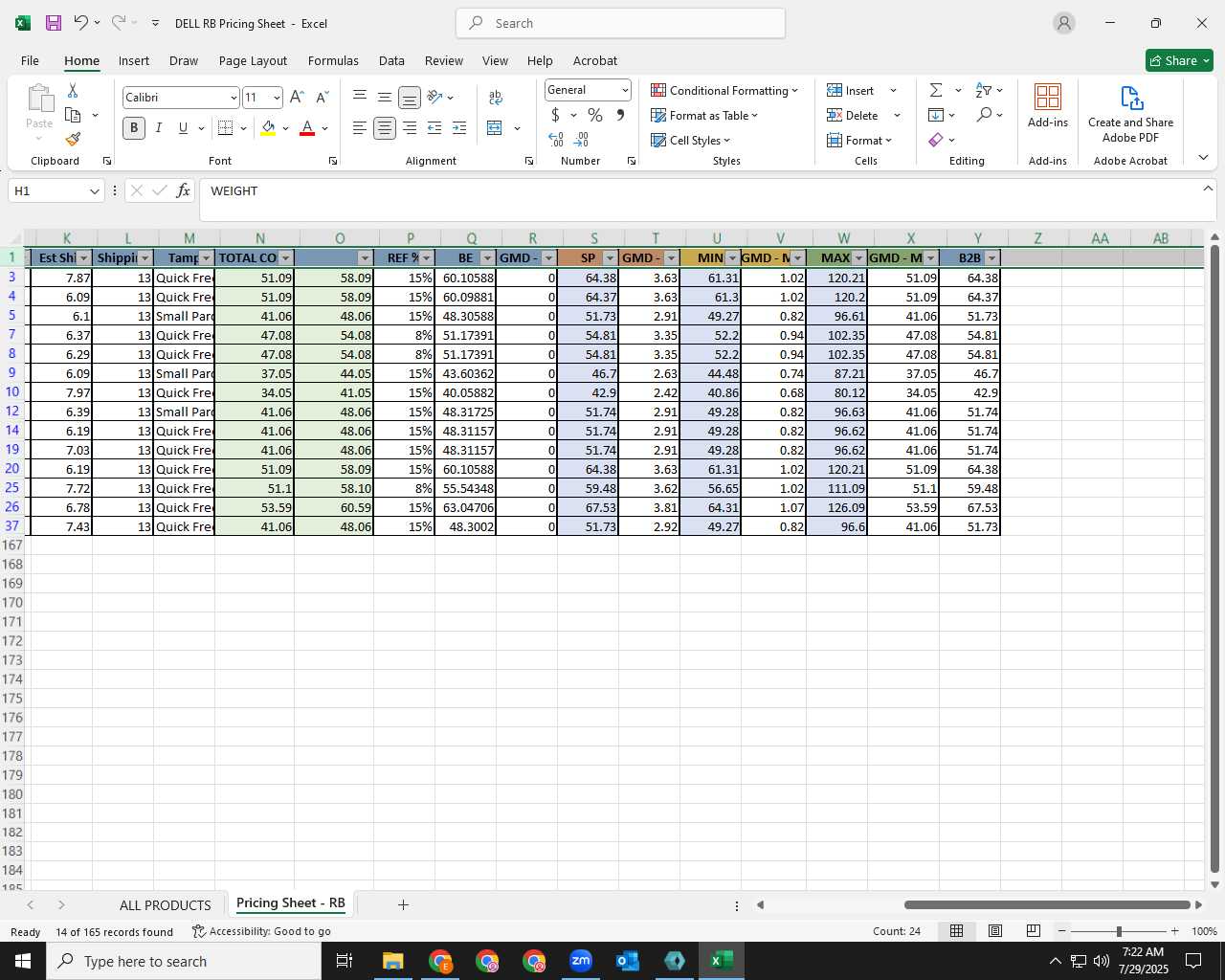Toggle align right
1225x980 pixels.
(x=410, y=128)
